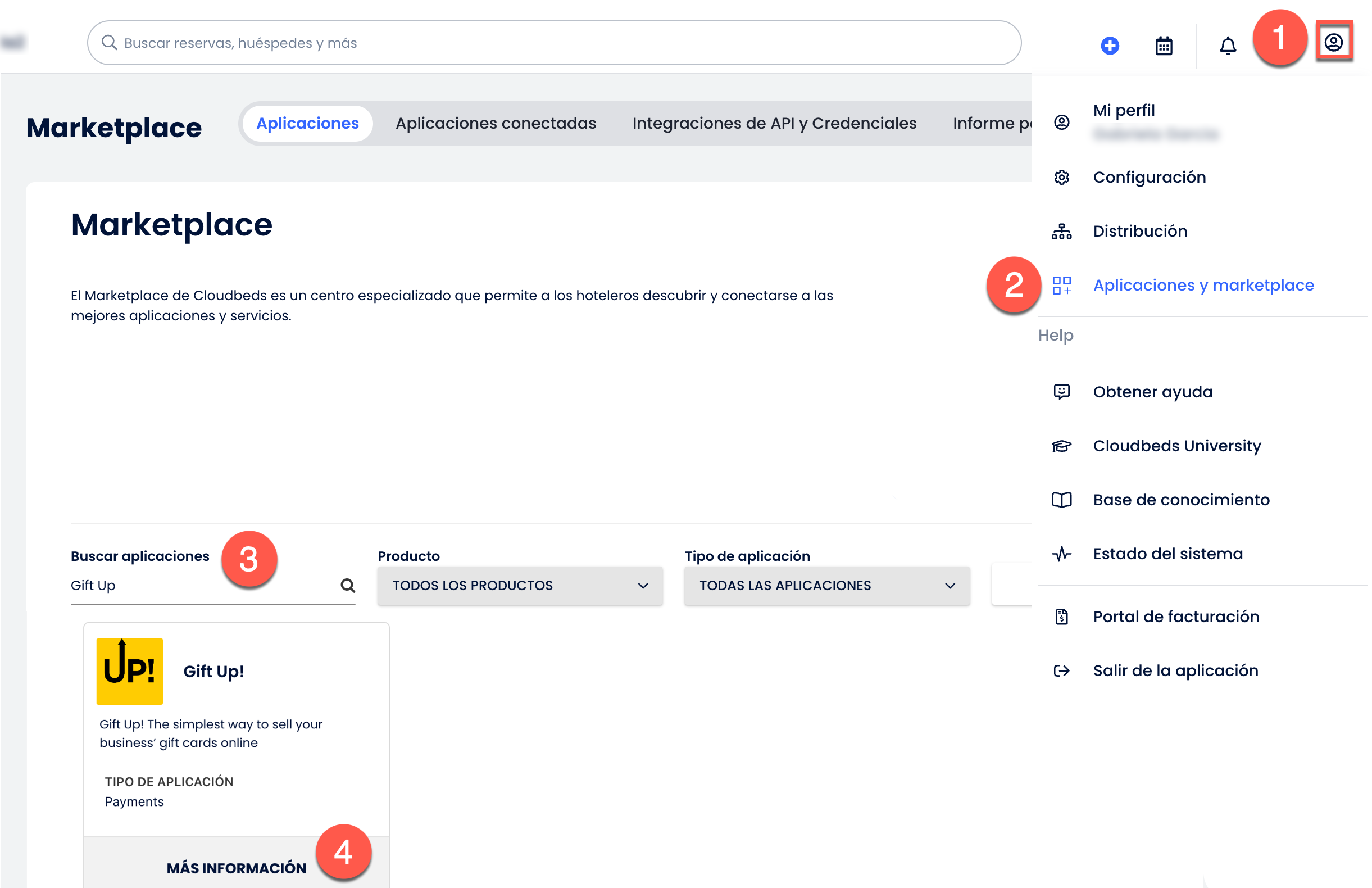Click the Obtener ayuda chat icon

(x=1061, y=392)
